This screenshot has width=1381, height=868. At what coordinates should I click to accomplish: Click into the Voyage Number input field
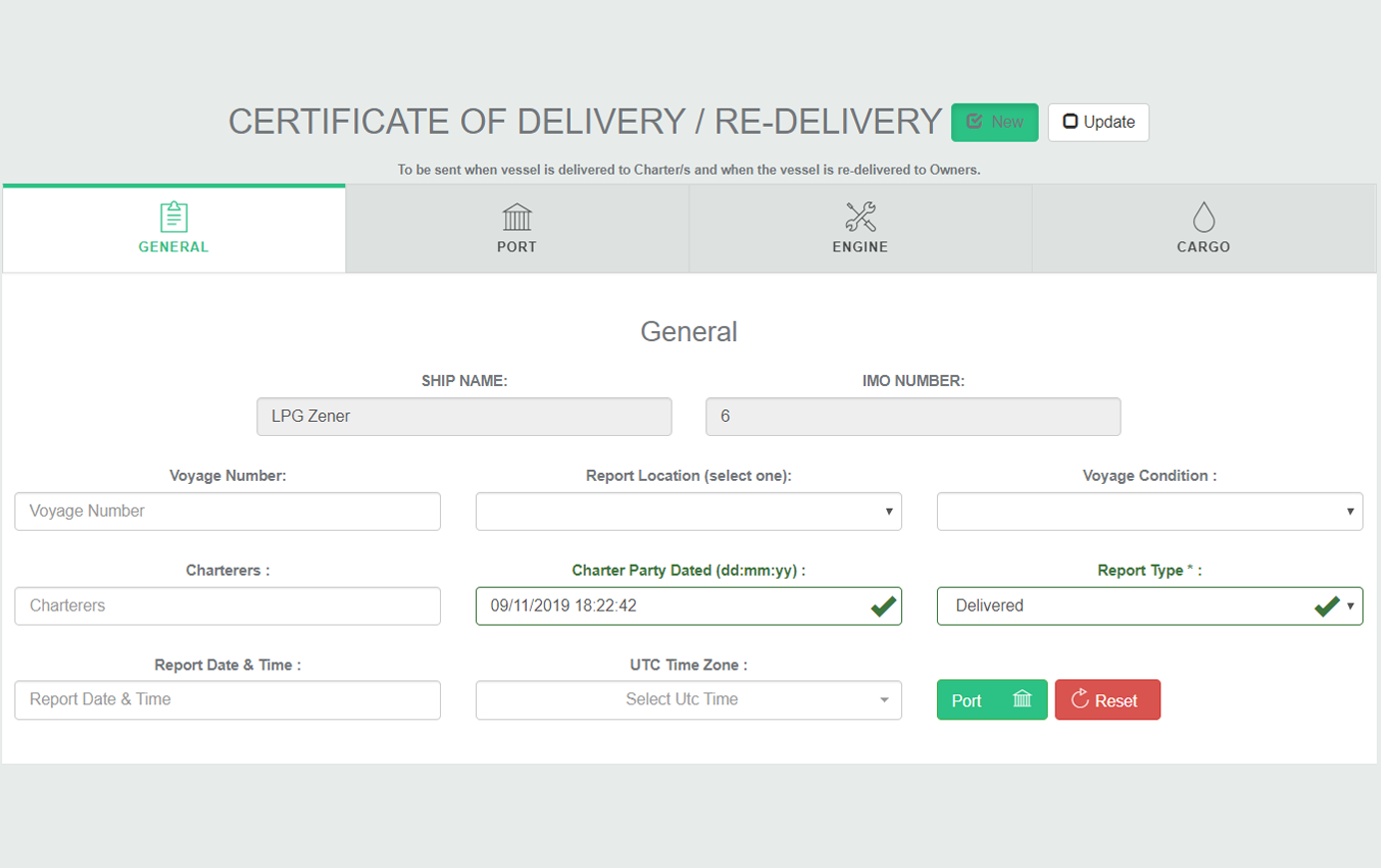(228, 511)
